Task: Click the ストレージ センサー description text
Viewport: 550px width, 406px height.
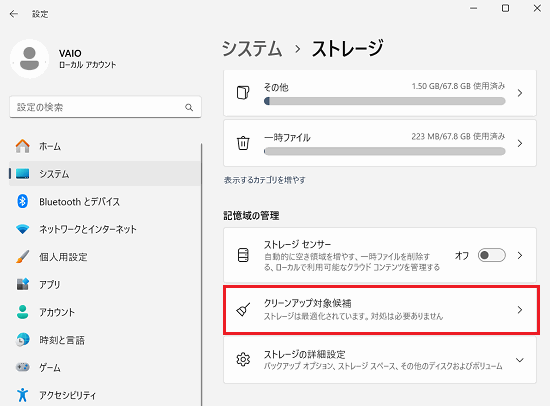Action: coord(352,262)
